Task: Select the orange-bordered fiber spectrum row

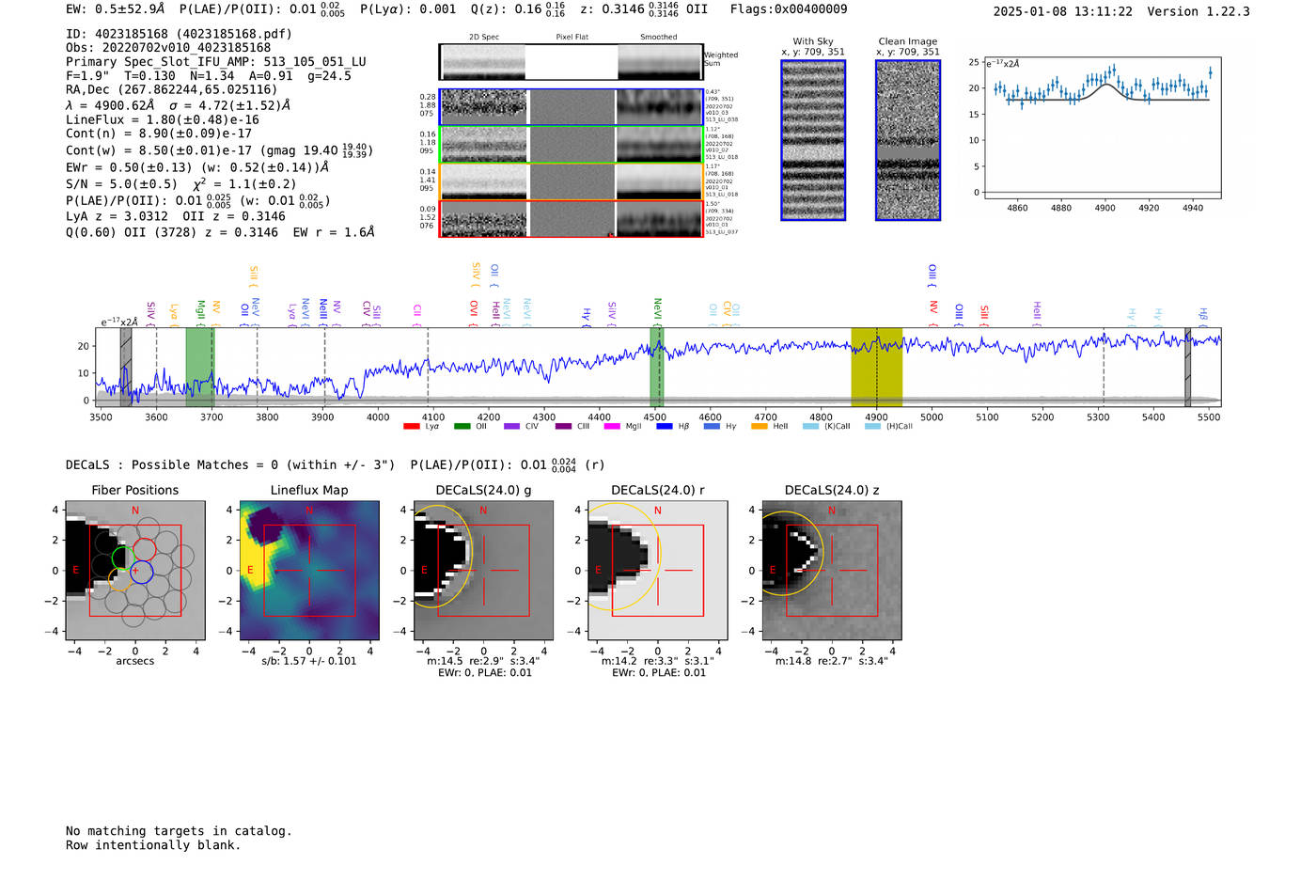Action: [x=572, y=181]
